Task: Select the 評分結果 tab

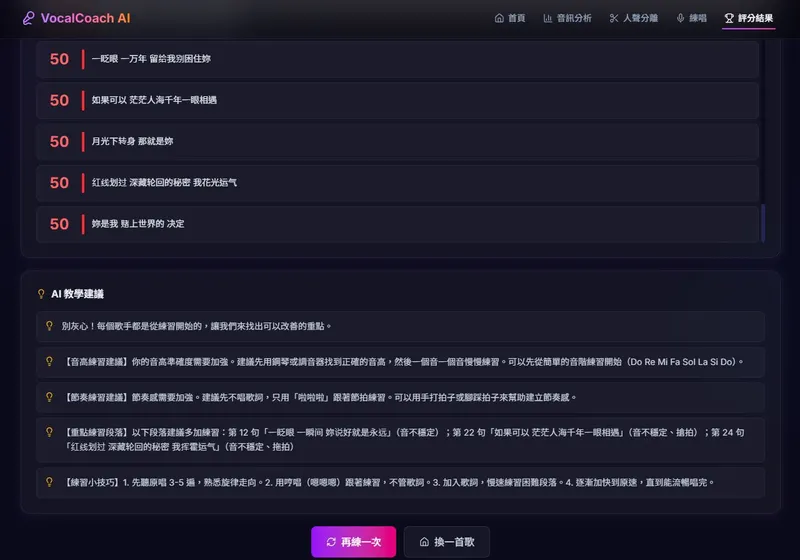Action: point(748,18)
